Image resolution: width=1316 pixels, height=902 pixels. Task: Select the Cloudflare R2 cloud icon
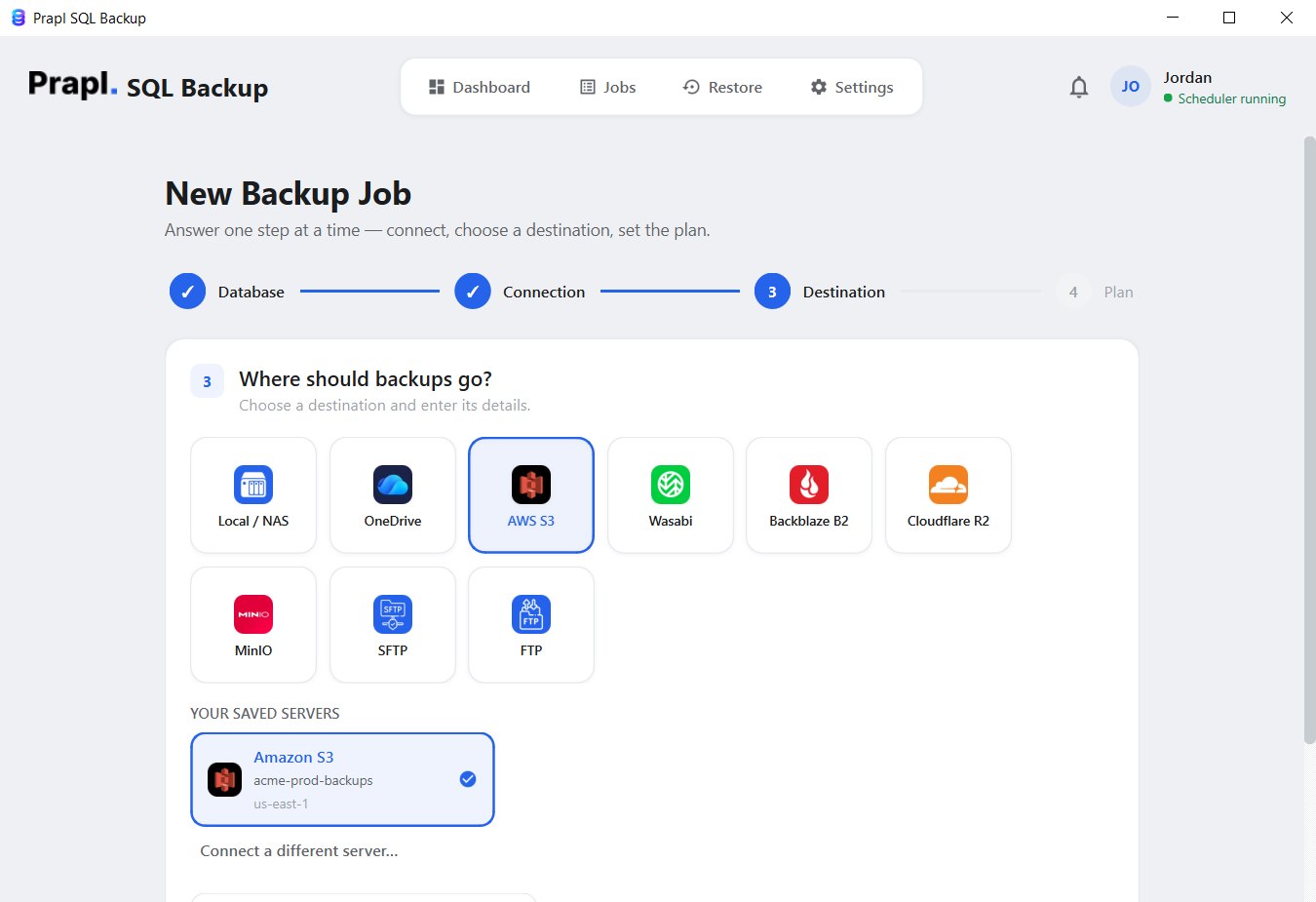[948, 485]
